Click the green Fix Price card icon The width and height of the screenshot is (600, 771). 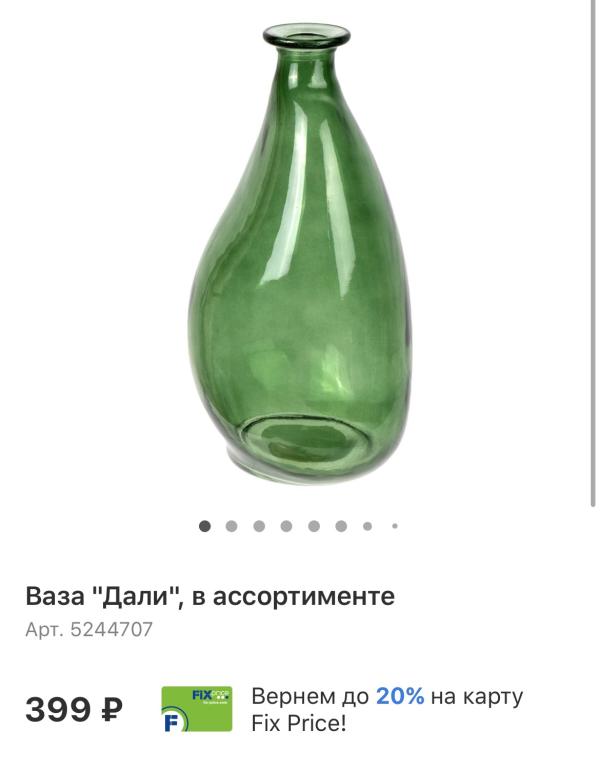[x=197, y=709]
